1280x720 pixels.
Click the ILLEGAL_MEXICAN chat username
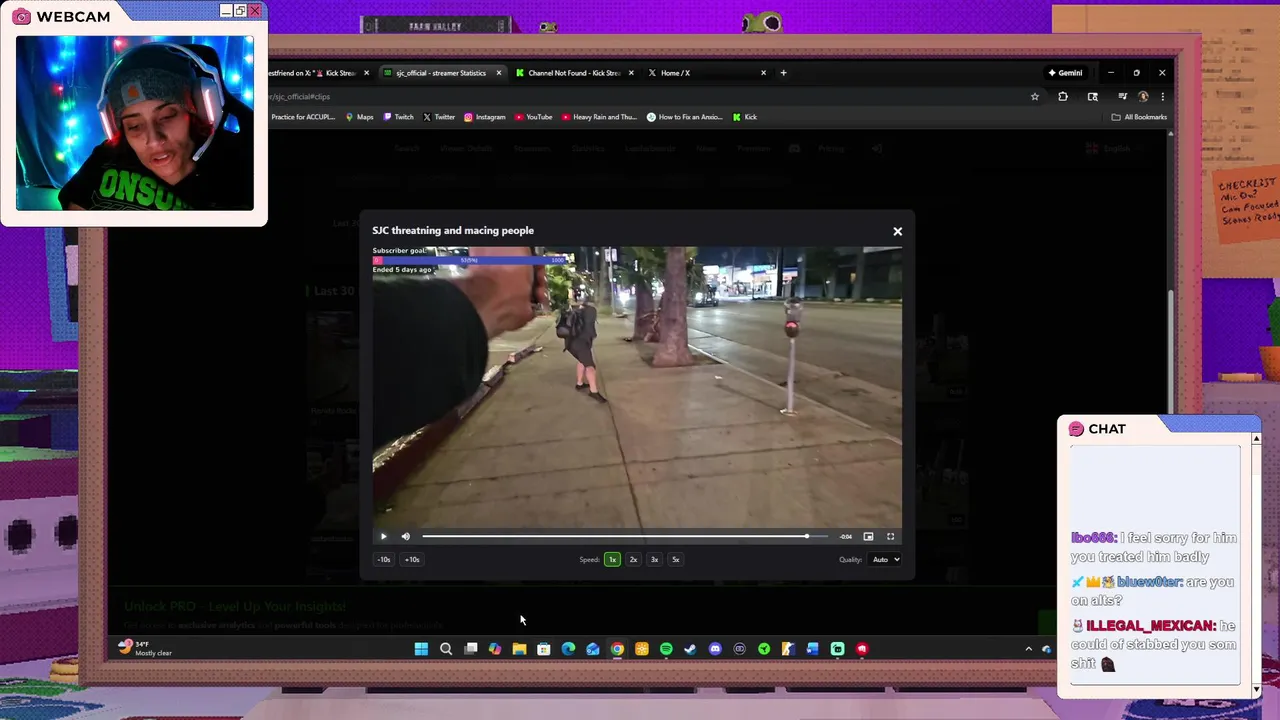[1151, 626]
